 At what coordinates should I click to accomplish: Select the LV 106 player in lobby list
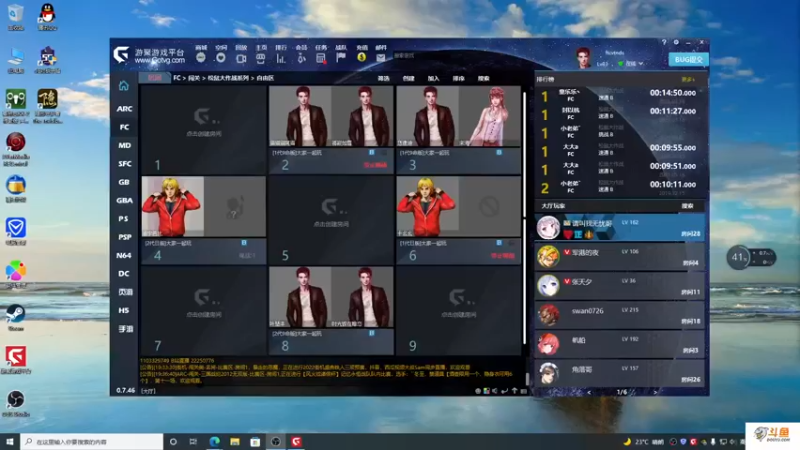pyautogui.click(x=620, y=257)
